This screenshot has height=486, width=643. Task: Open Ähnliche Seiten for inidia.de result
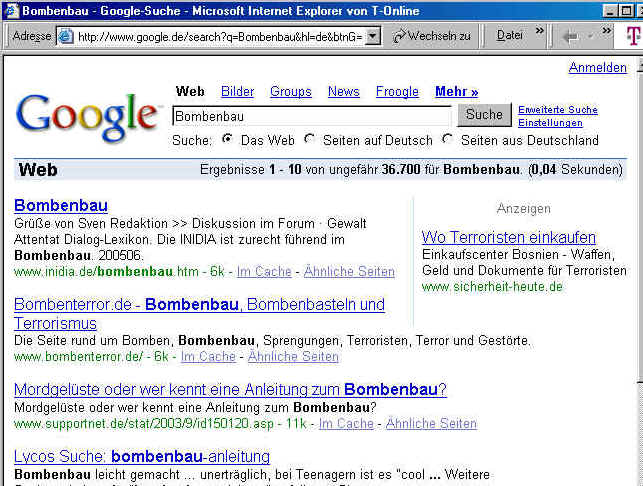pos(349,272)
